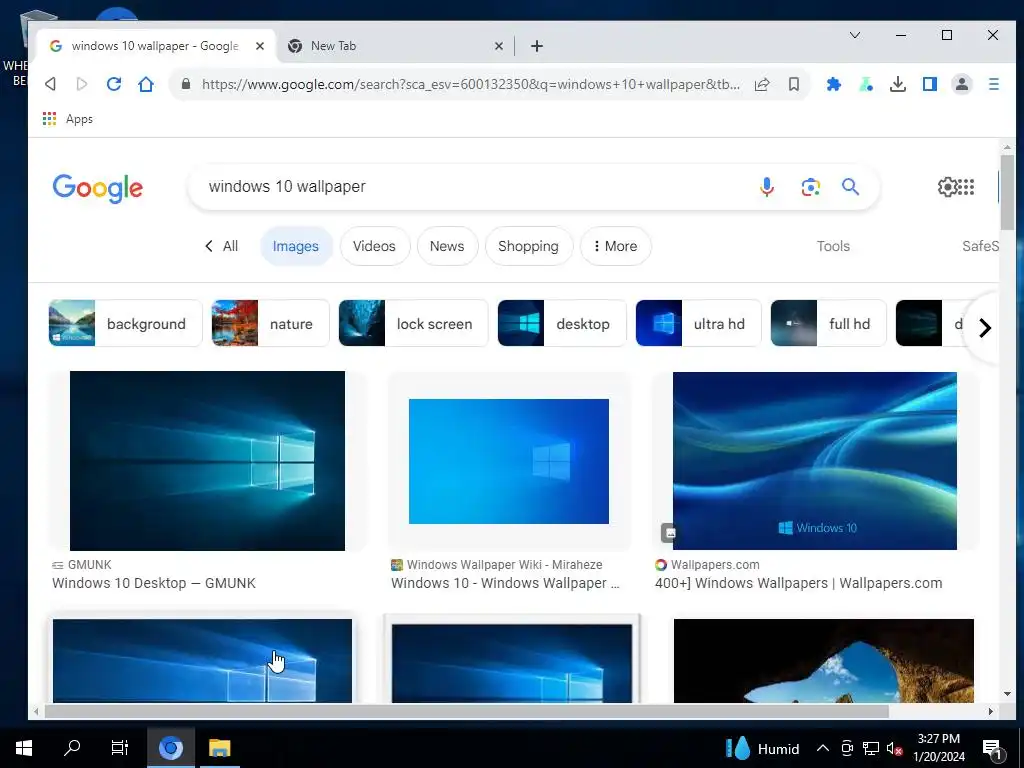Click the muted volume tray icon

pyautogui.click(x=894, y=748)
